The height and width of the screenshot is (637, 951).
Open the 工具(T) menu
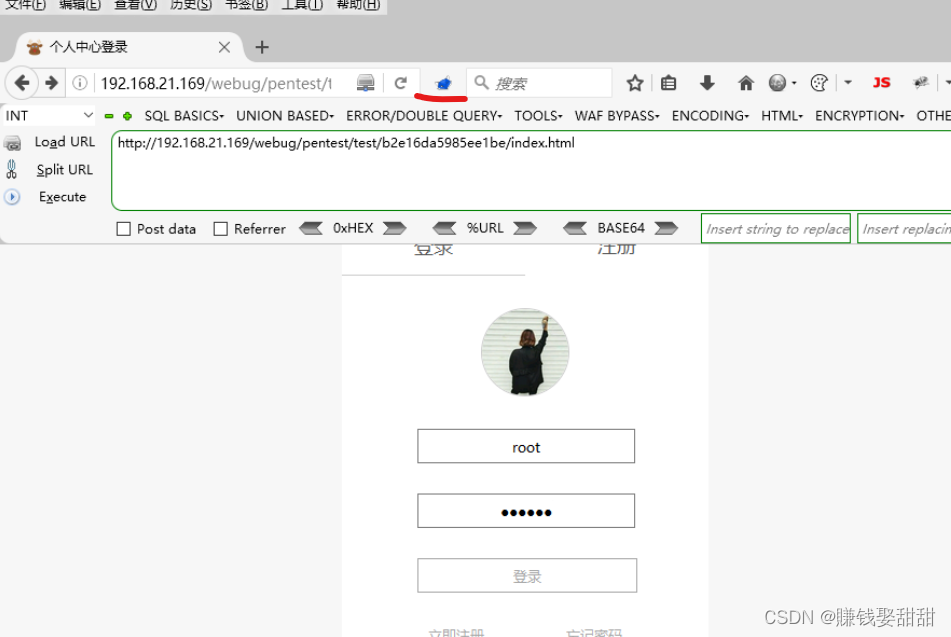(302, 5)
